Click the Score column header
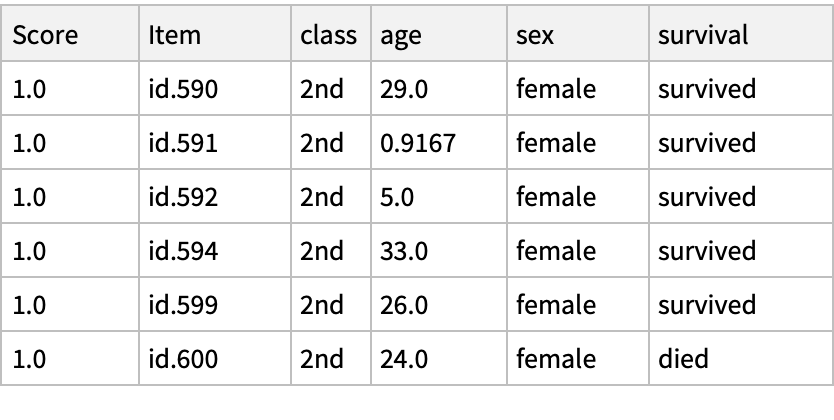 tap(44, 35)
